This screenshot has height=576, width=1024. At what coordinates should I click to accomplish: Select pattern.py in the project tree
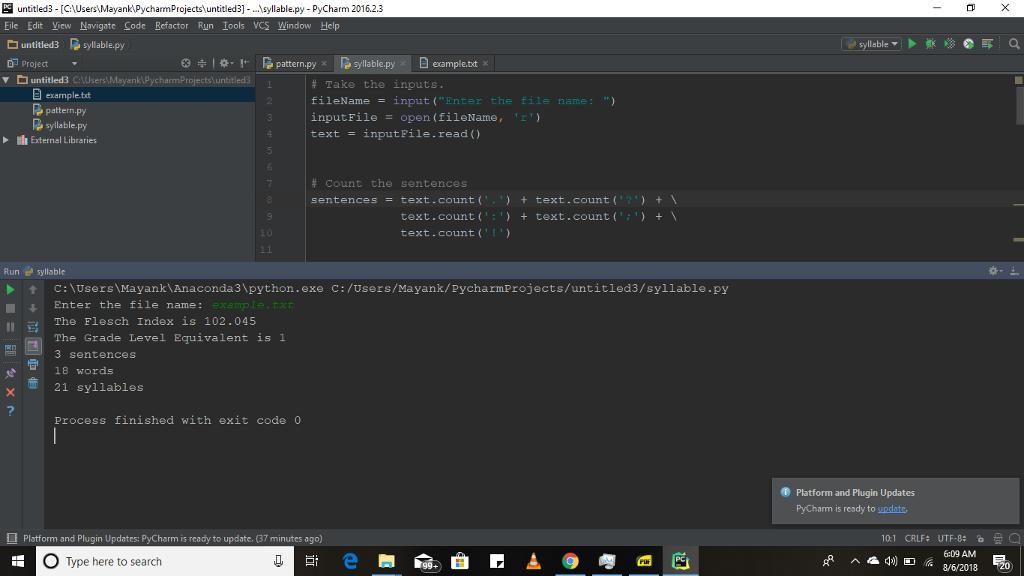65,110
